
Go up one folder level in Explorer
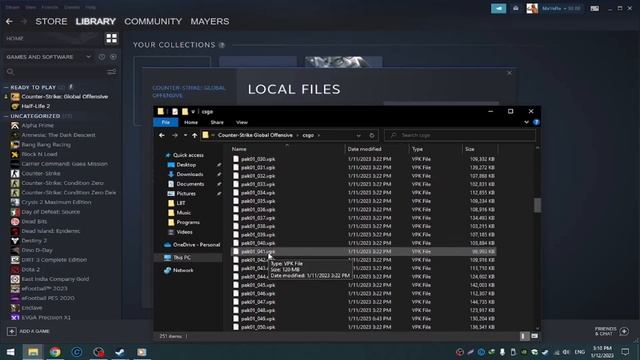(194, 135)
